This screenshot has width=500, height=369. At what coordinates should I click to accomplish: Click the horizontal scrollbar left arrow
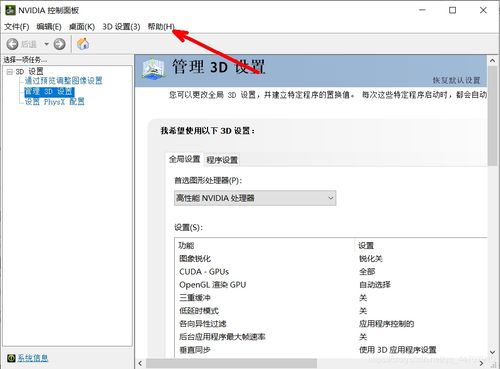click(x=140, y=363)
